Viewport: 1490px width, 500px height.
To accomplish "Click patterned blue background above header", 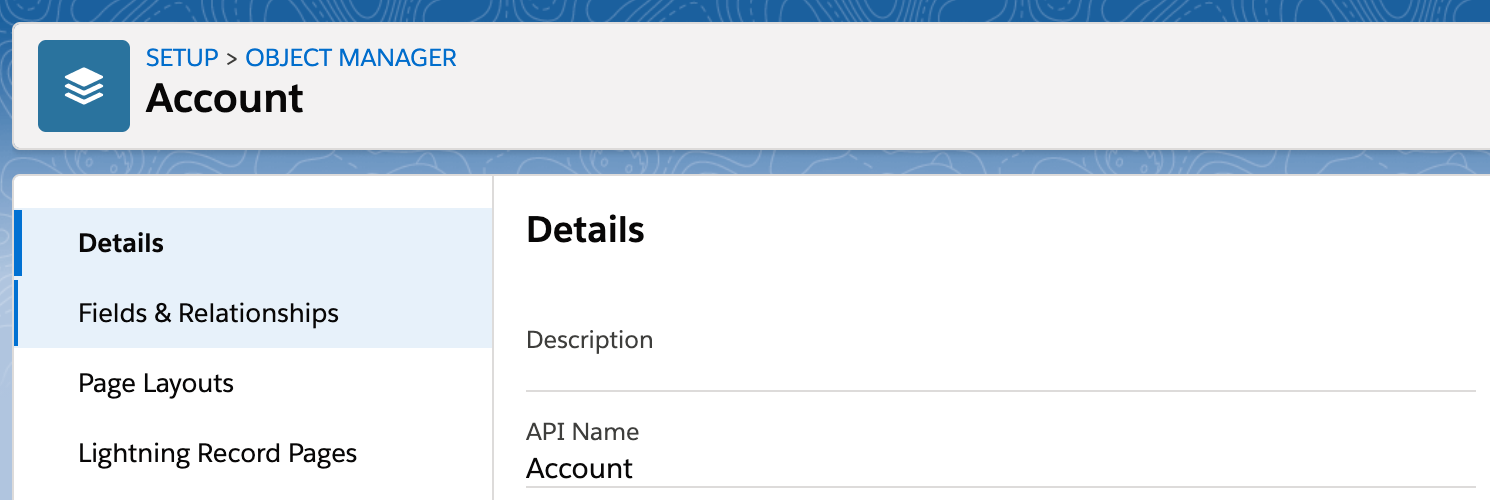I will pyautogui.click(x=745, y=10).
